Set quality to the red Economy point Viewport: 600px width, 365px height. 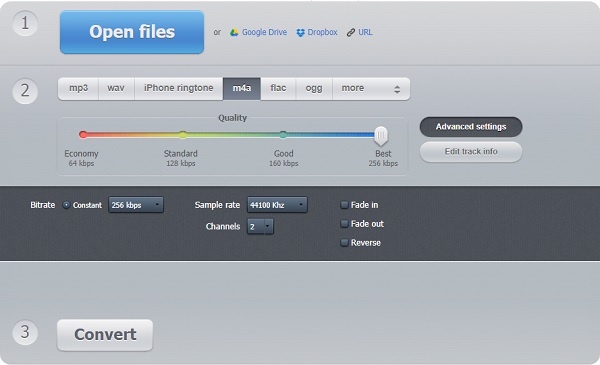tap(83, 134)
